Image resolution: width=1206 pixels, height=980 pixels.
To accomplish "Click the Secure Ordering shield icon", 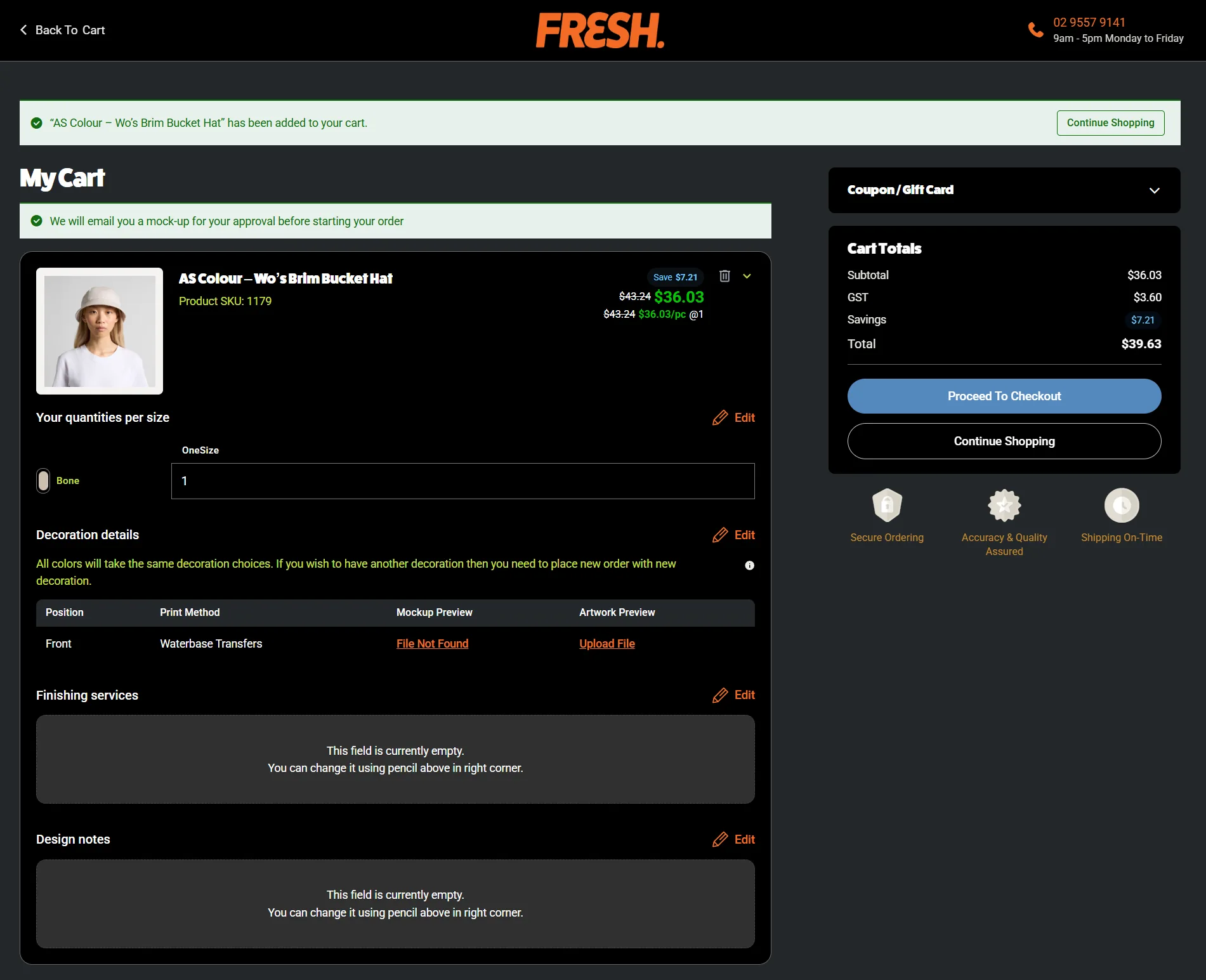I will click(x=887, y=505).
